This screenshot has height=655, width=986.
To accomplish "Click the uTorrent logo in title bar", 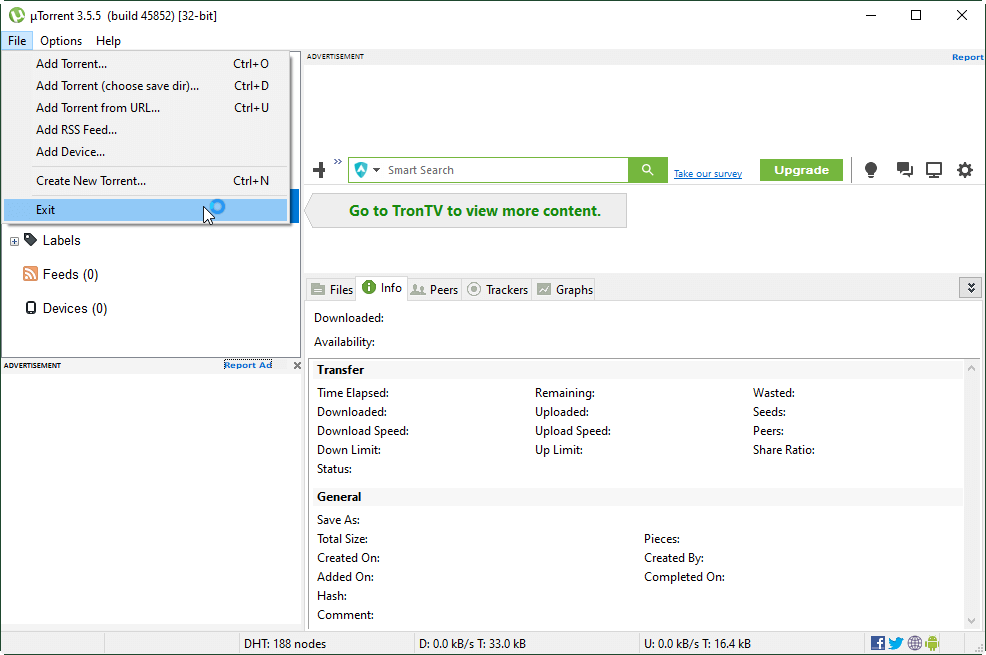I will (17, 15).
